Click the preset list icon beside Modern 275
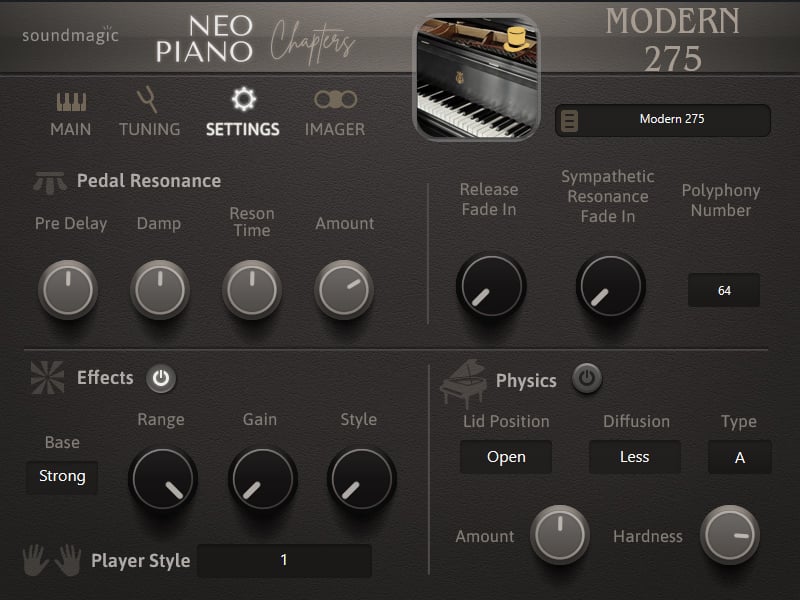Image resolution: width=800 pixels, height=600 pixels. click(x=569, y=120)
